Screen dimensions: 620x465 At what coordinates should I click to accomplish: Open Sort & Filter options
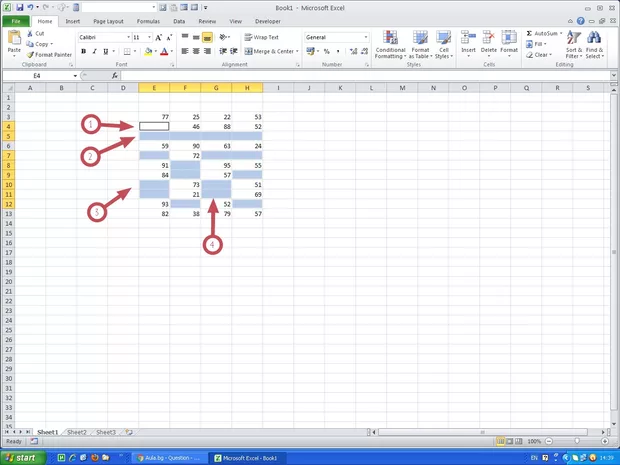point(574,45)
